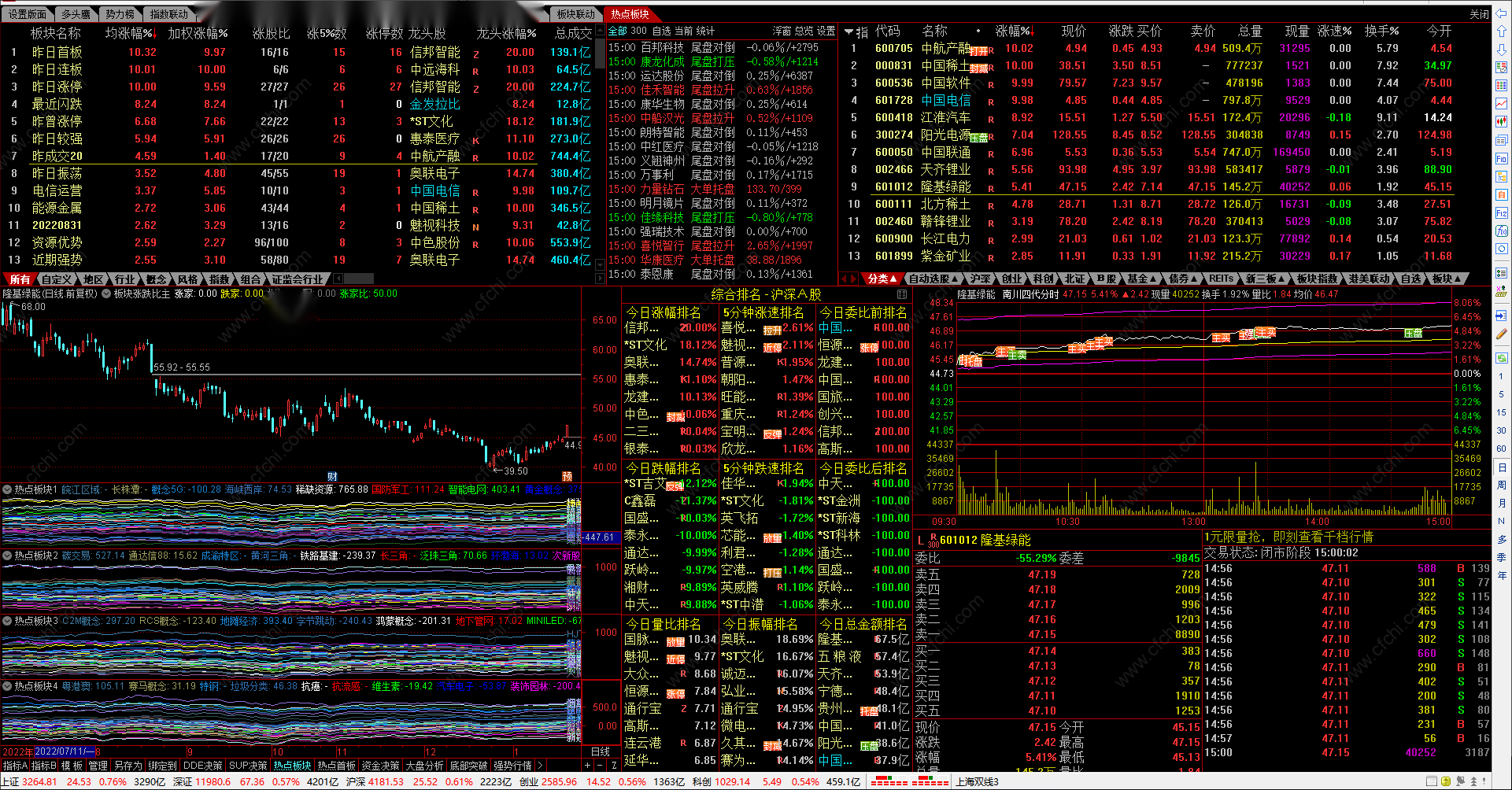Select the 季 quarterly period button
1512x790 pixels.
tap(1501, 557)
